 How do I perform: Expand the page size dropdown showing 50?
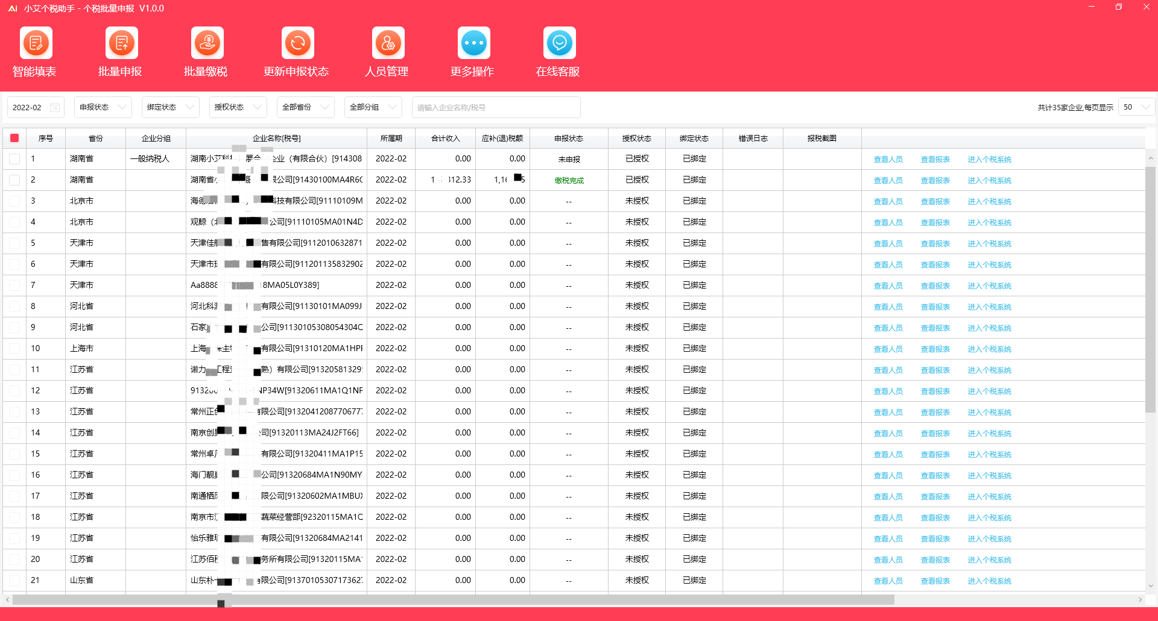1136,107
